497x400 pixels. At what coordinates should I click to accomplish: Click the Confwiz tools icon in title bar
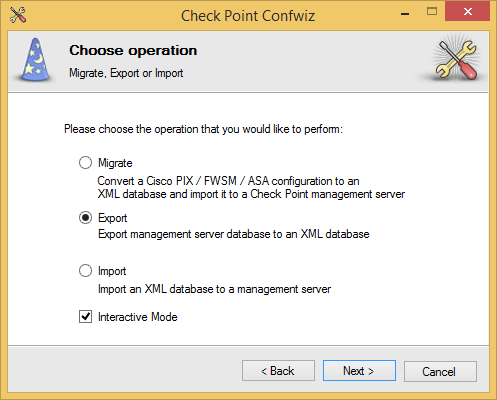click(x=18, y=15)
